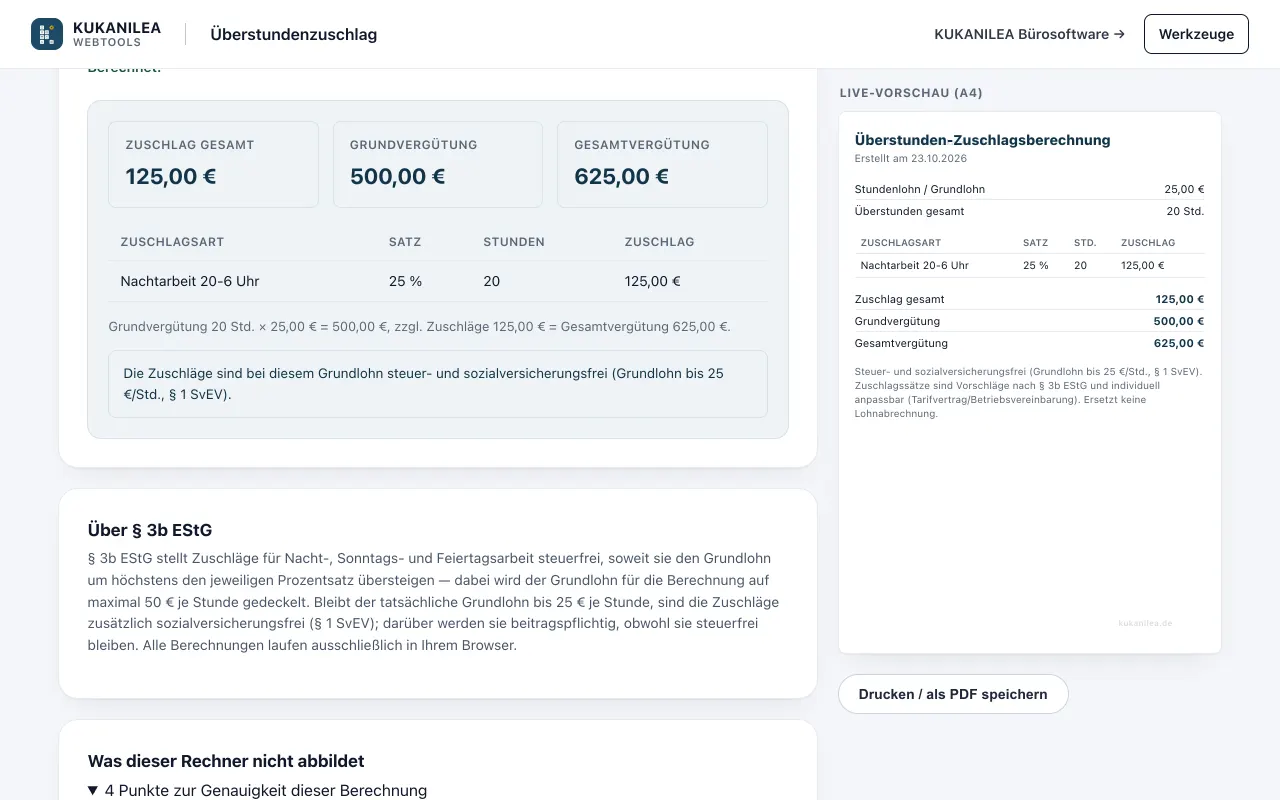Screen dimensions: 1280x800
Task: Click the Stunden value 20 in results table
Action: coord(491,281)
